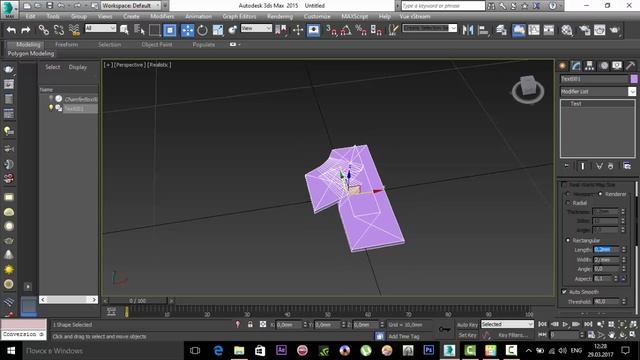This screenshot has width=640, height=360.
Task: Toggle the Real-World Map Size checkbox
Action: (x=564, y=184)
